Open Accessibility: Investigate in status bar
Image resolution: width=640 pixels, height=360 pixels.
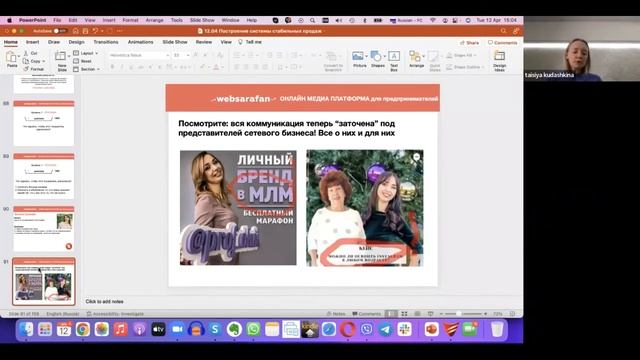point(115,314)
